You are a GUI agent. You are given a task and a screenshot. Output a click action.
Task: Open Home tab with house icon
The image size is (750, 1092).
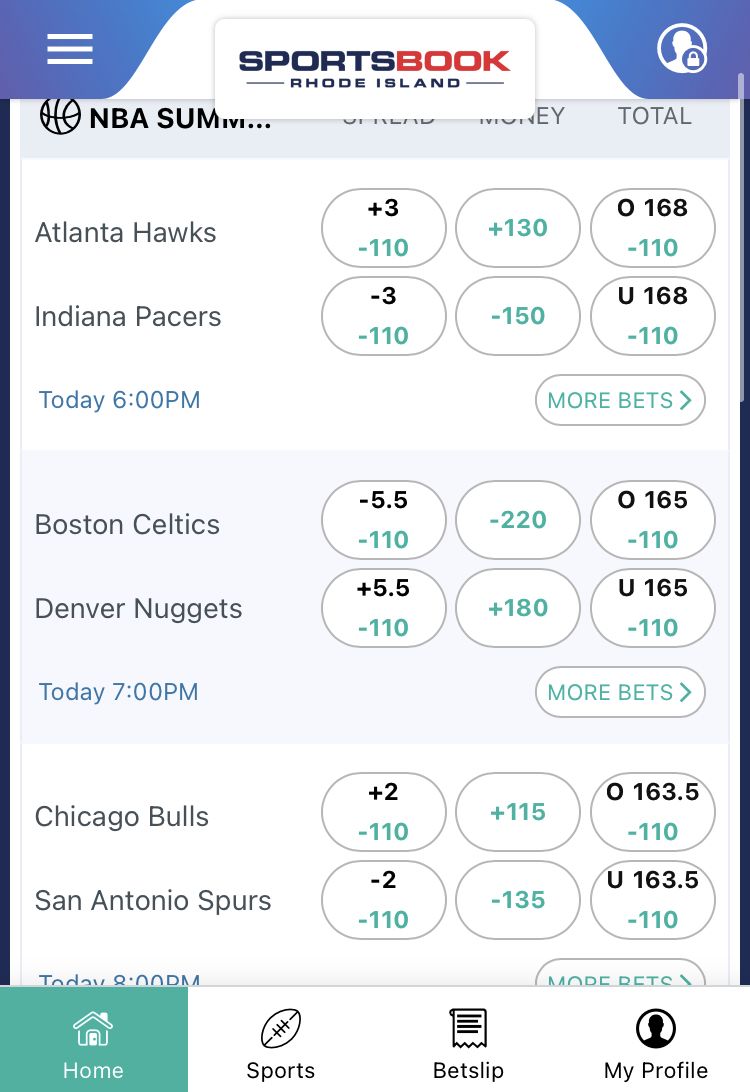click(93, 1040)
